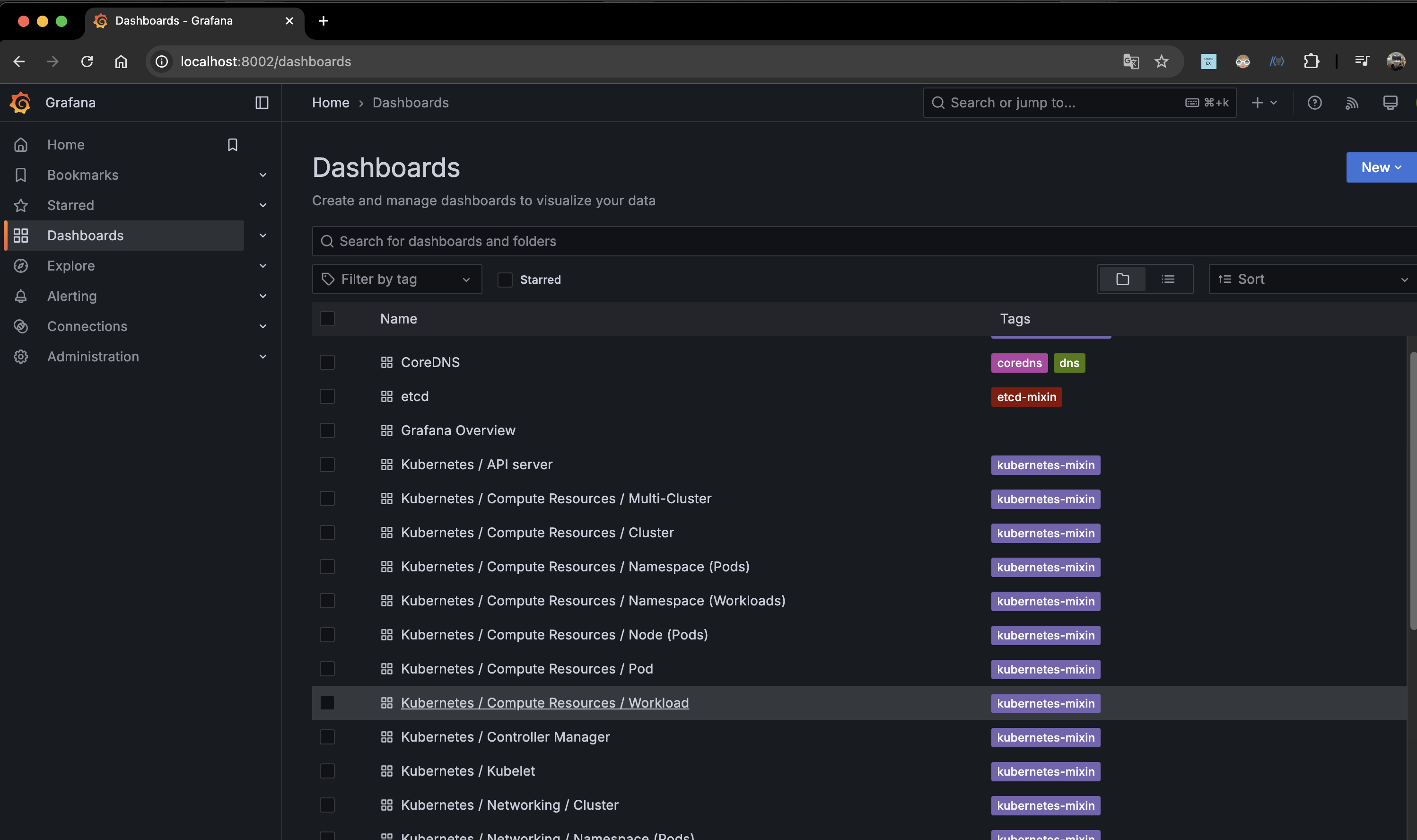Viewport: 1417px width, 840px height.
Task: Expand Administration section chevron
Action: 262,357
